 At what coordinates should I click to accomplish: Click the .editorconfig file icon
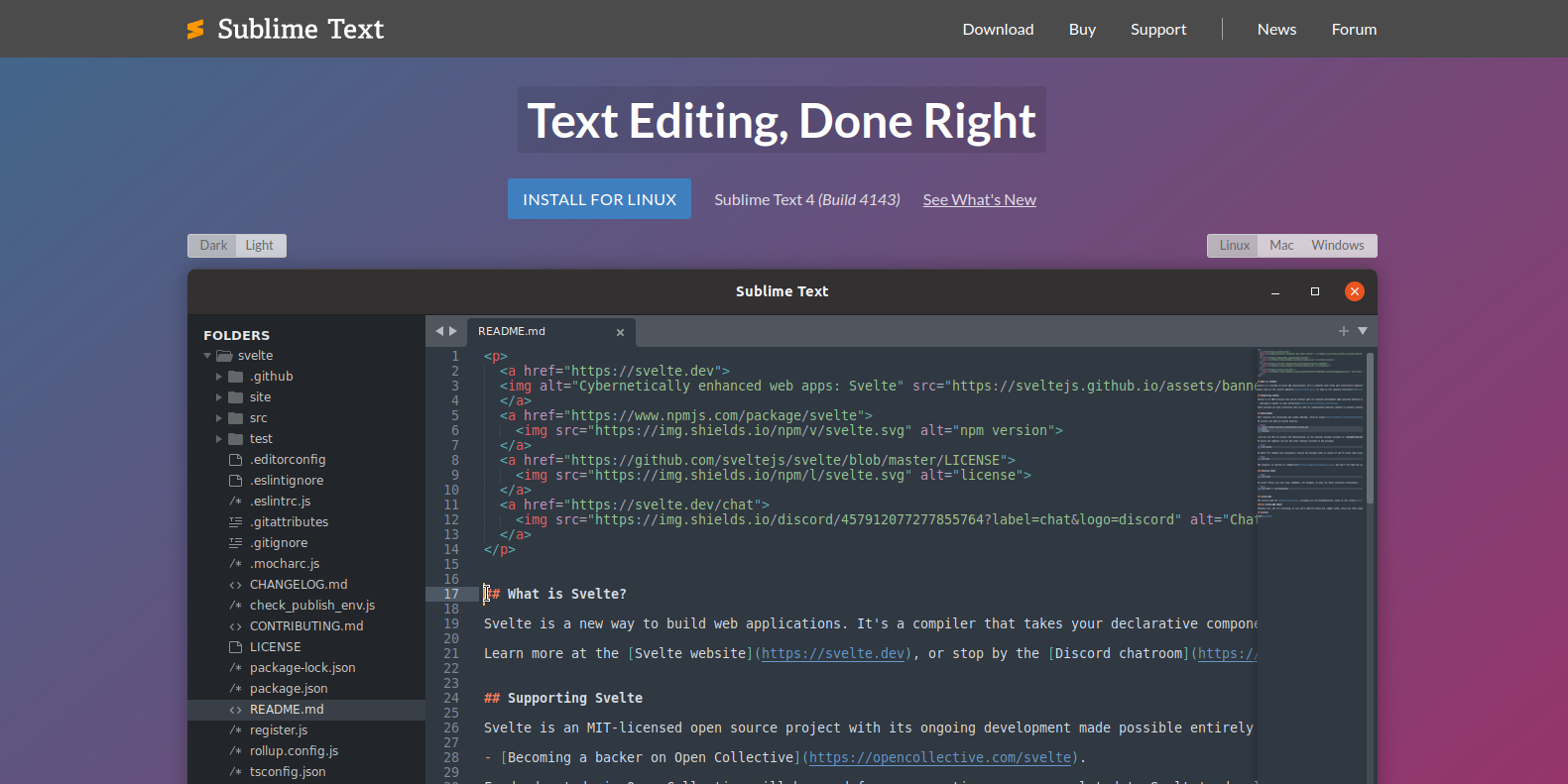(236, 460)
